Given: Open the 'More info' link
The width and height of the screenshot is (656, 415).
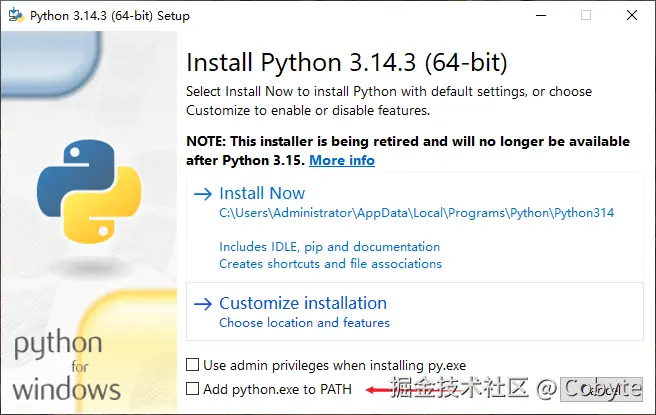Looking at the screenshot, I should 342,160.
